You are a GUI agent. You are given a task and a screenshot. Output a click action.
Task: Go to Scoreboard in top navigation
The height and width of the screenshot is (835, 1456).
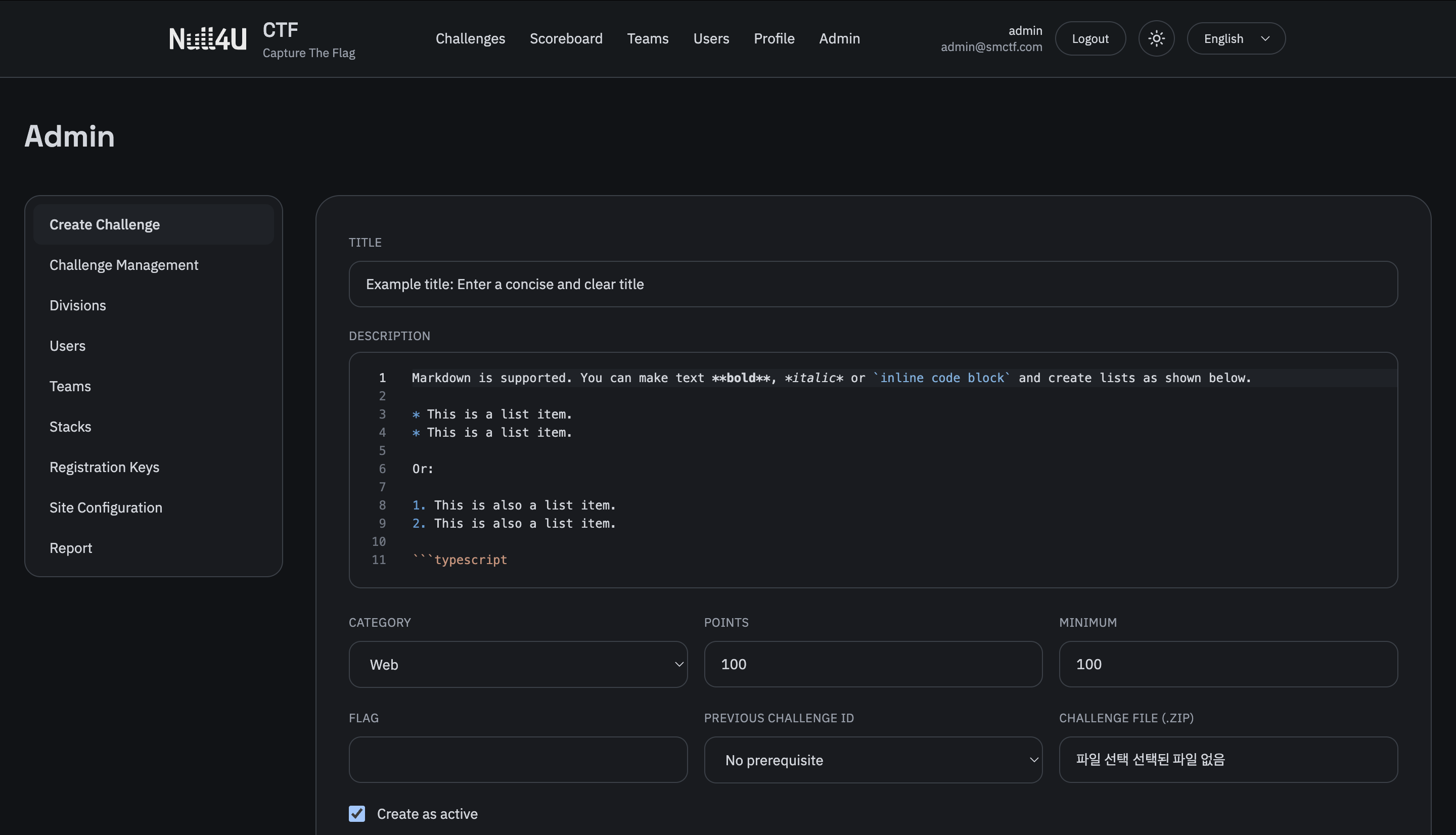pyautogui.click(x=565, y=38)
